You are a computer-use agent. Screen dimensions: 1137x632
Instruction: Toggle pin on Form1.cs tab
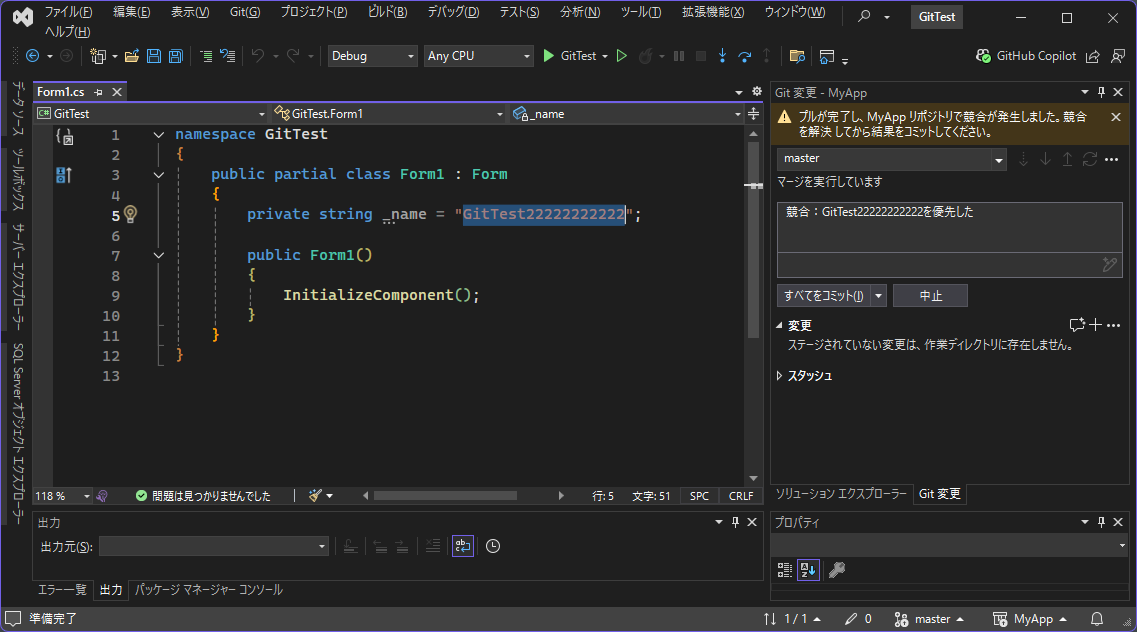point(99,92)
